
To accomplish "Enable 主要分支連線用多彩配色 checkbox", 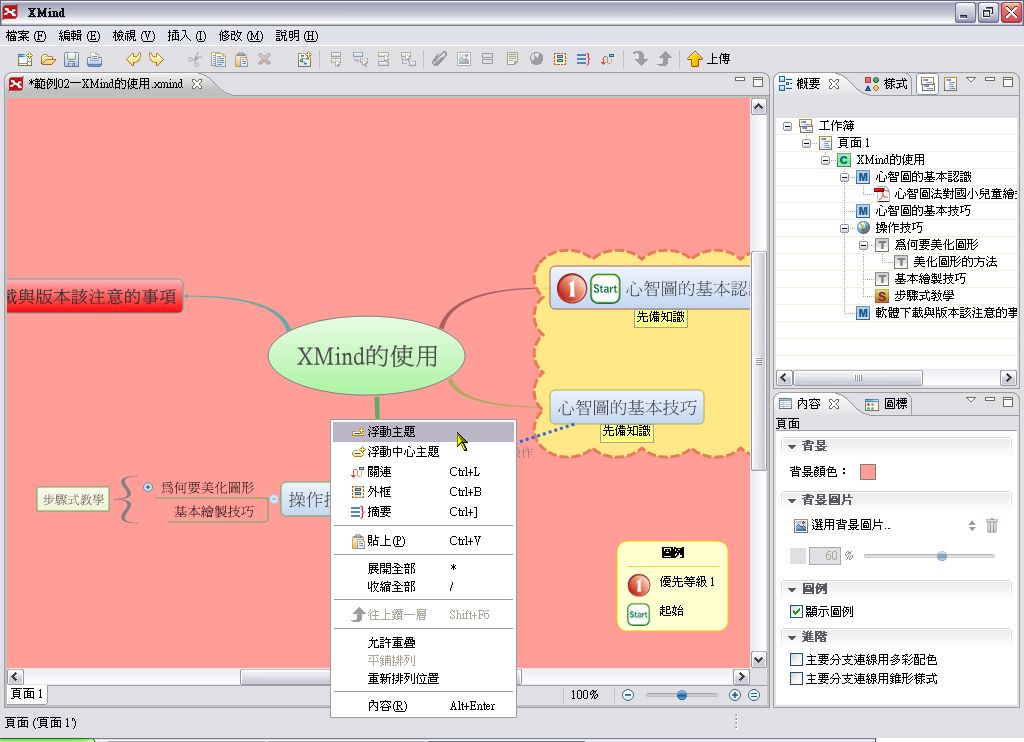I will [796, 660].
